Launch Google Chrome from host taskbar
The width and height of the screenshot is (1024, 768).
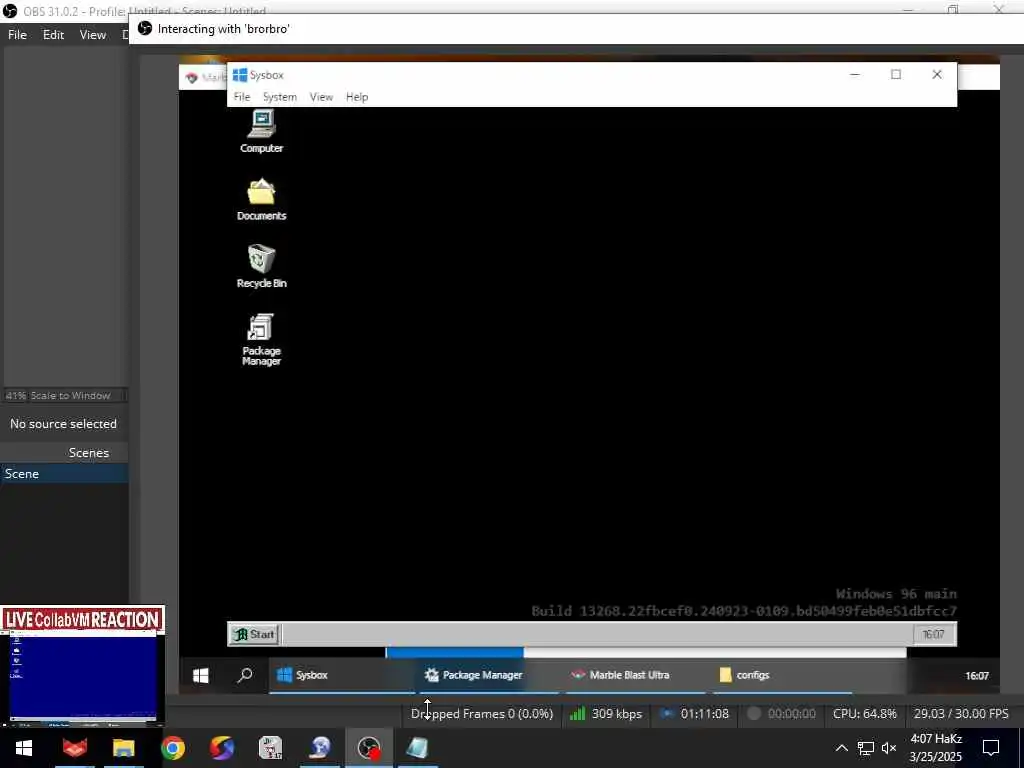173,748
